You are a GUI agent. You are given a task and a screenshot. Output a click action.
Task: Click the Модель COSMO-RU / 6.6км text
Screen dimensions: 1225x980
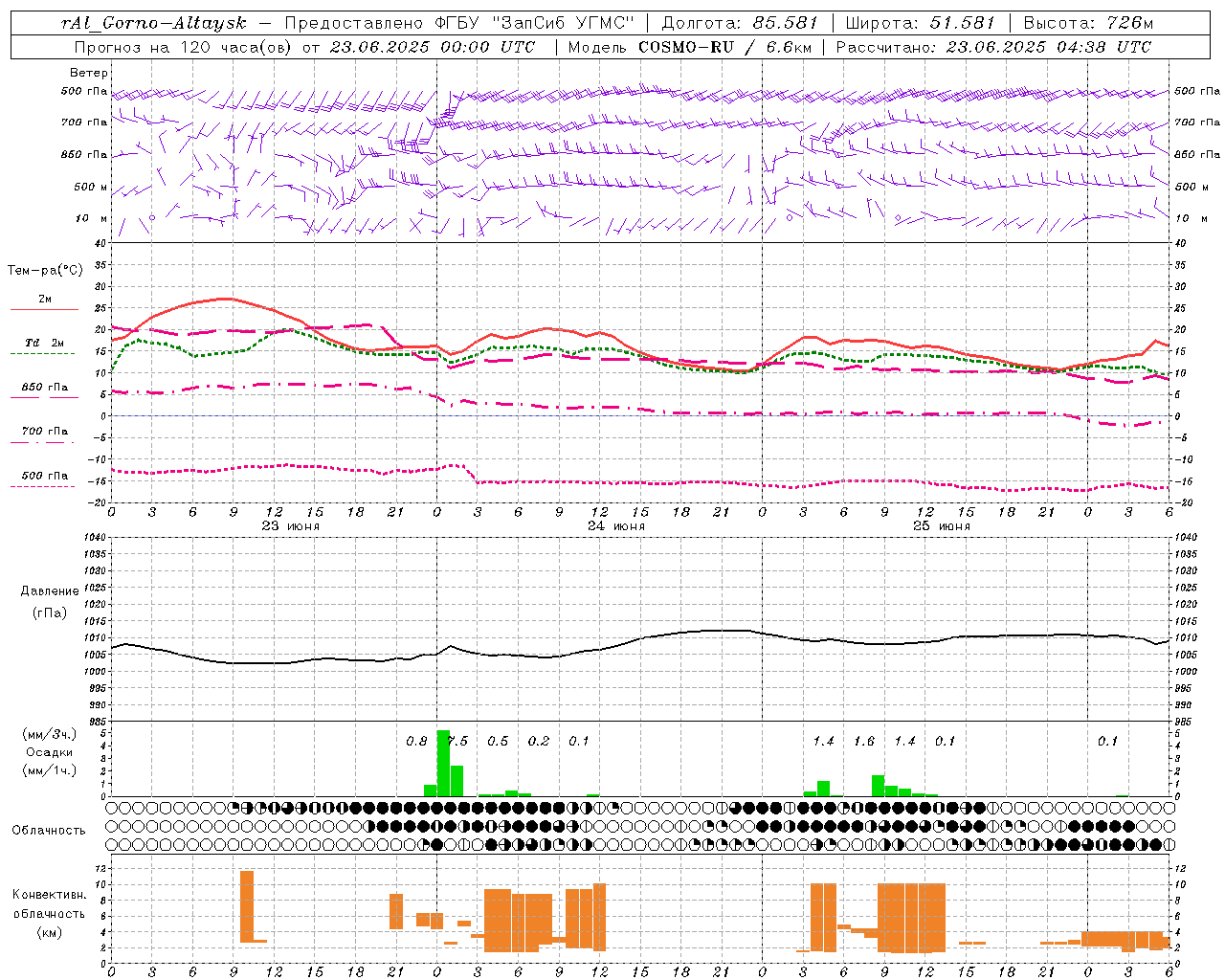click(x=689, y=46)
